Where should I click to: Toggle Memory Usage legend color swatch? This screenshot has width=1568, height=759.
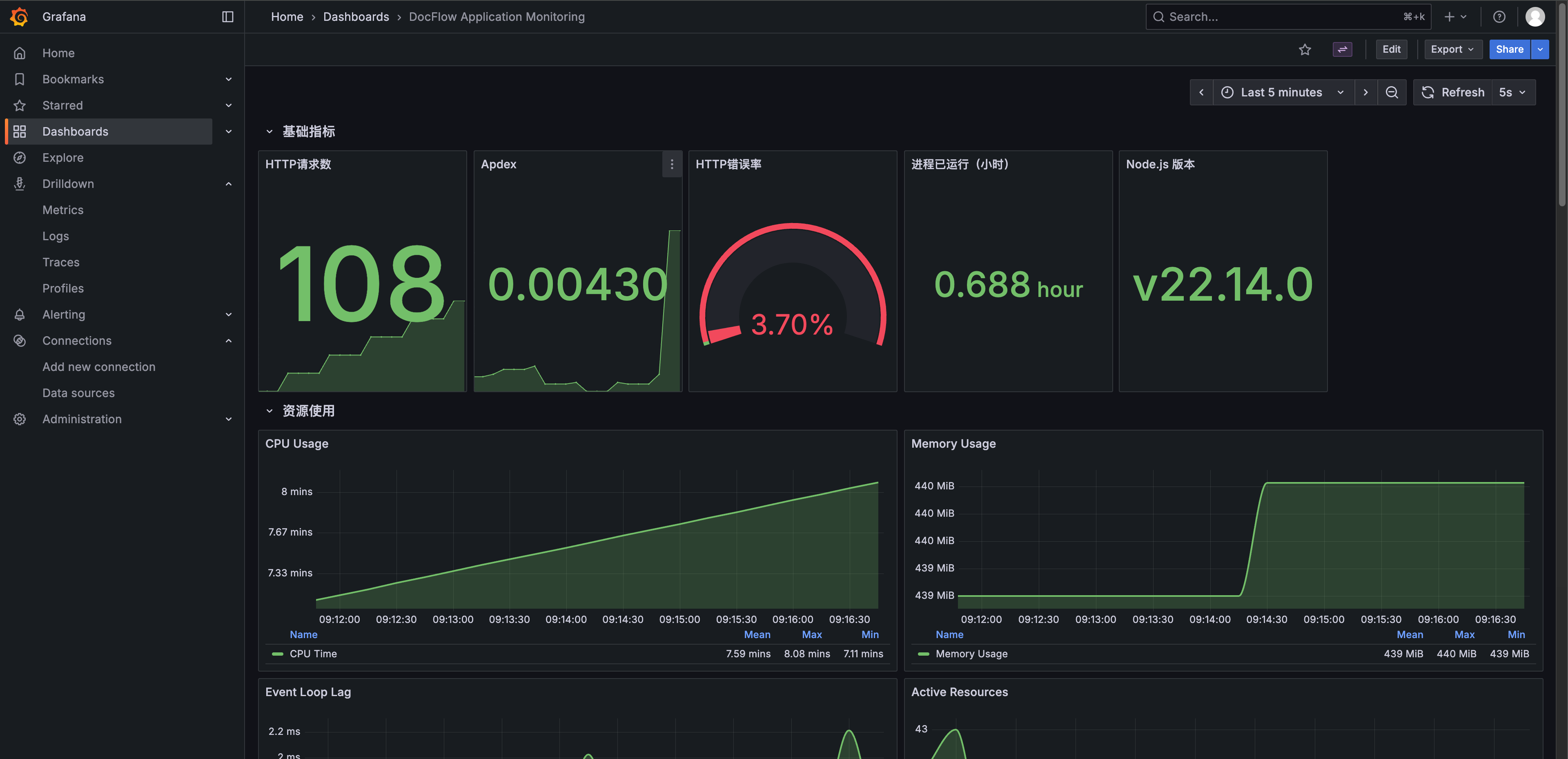coord(923,654)
